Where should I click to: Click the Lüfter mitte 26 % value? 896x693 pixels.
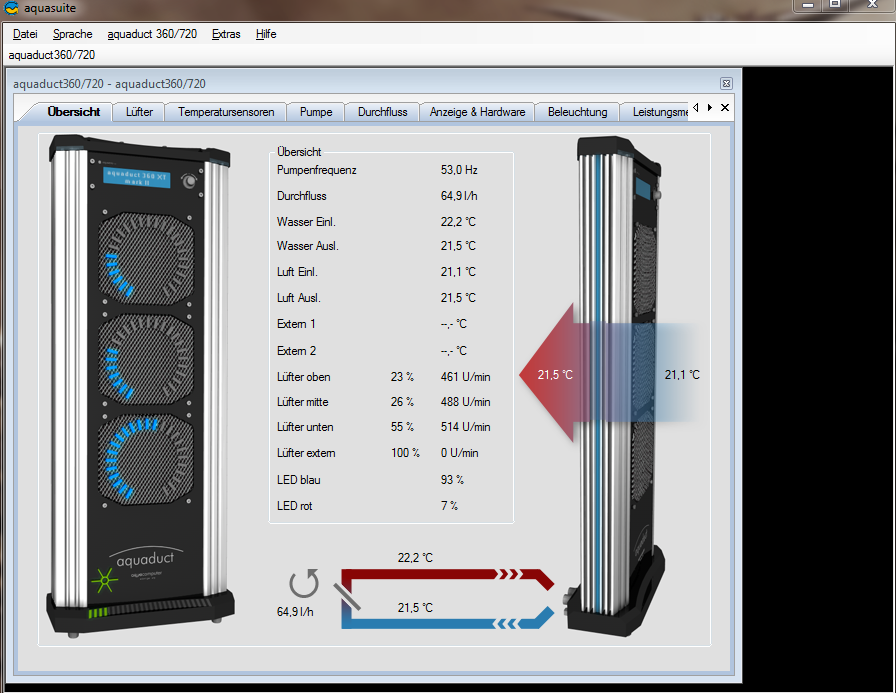(402, 402)
